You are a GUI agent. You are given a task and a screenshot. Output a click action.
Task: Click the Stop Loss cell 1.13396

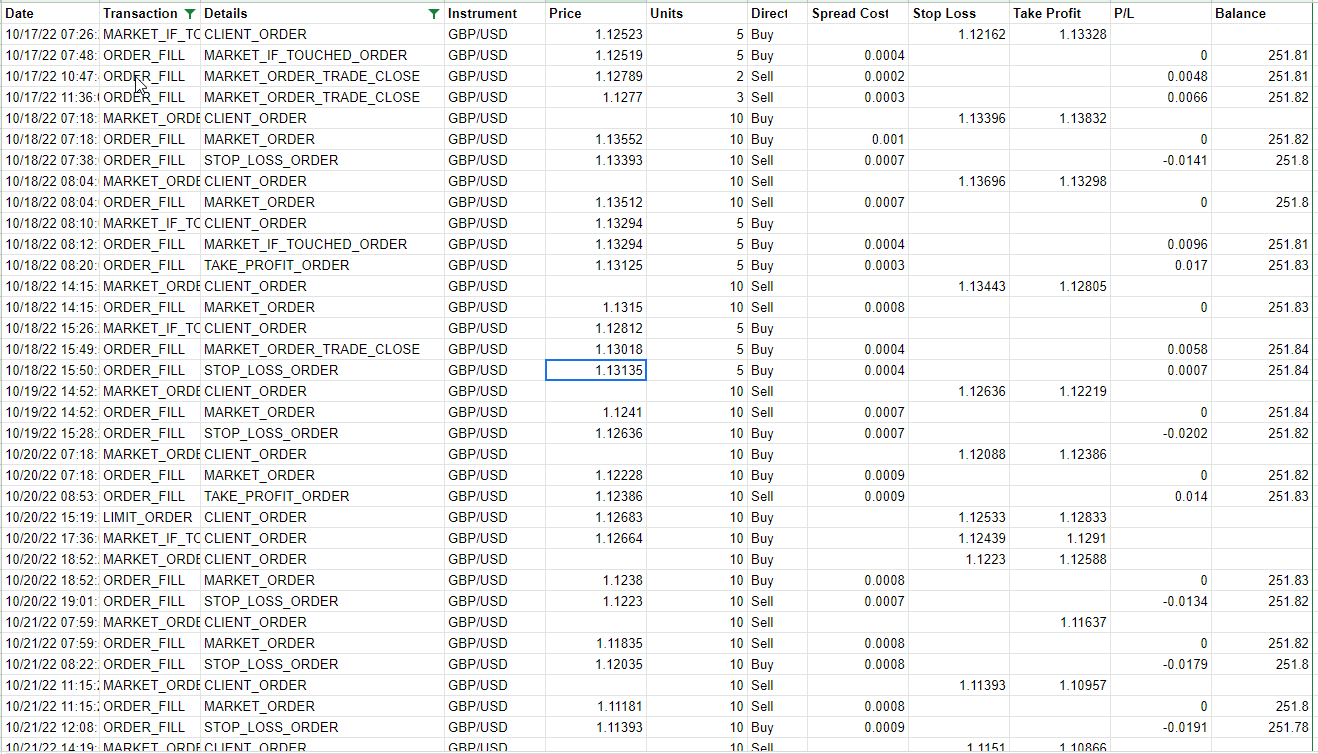pos(959,118)
